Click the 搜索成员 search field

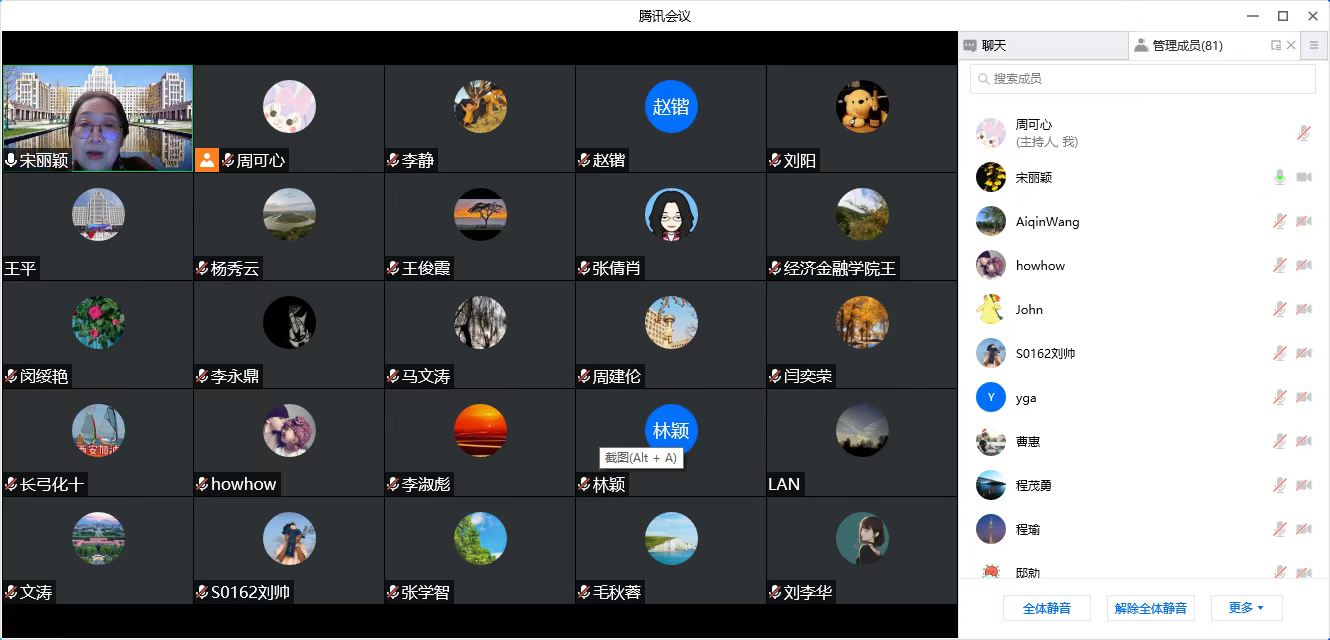[x=1143, y=78]
